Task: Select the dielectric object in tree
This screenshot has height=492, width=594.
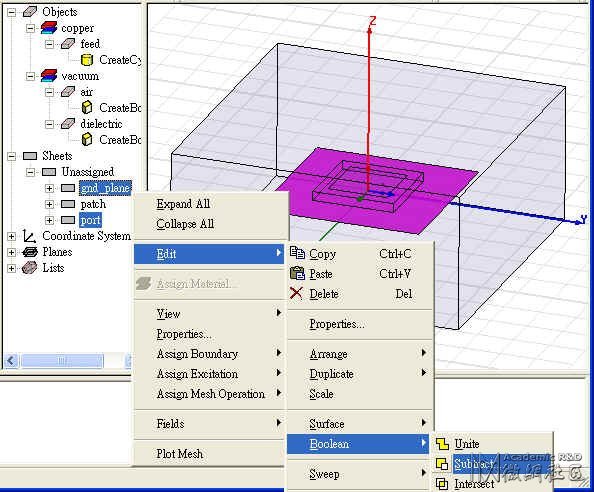Action: 101,124
